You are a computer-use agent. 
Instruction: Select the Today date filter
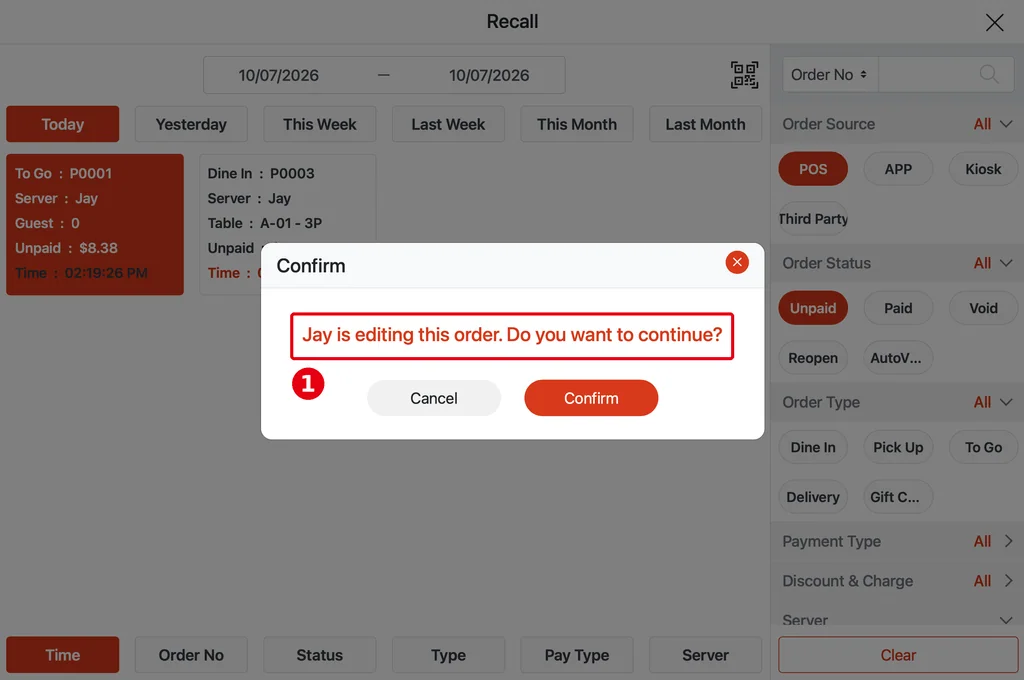(63, 124)
